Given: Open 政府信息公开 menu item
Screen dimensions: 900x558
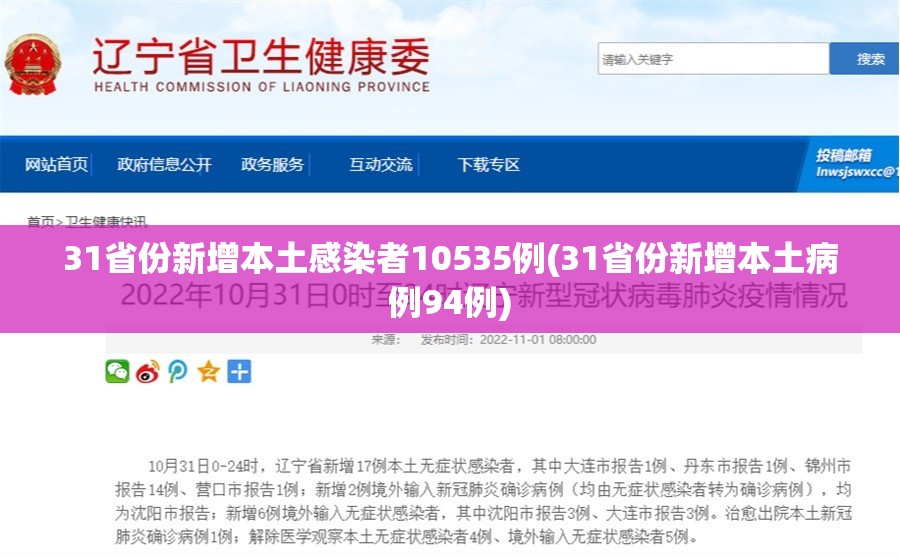Looking at the screenshot, I should pyautogui.click(x=164, y=165).
